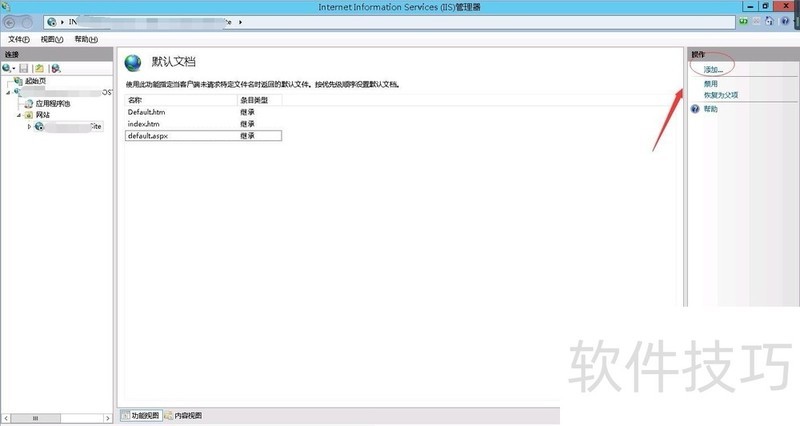
Task: Click the 网站 sites folder icon
Action: point(29,115)
